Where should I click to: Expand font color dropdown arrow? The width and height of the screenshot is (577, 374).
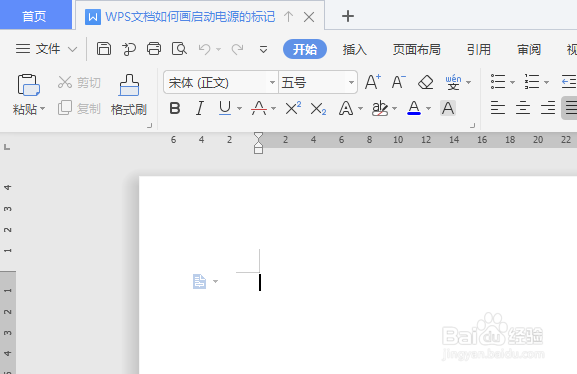click(428, 109)
